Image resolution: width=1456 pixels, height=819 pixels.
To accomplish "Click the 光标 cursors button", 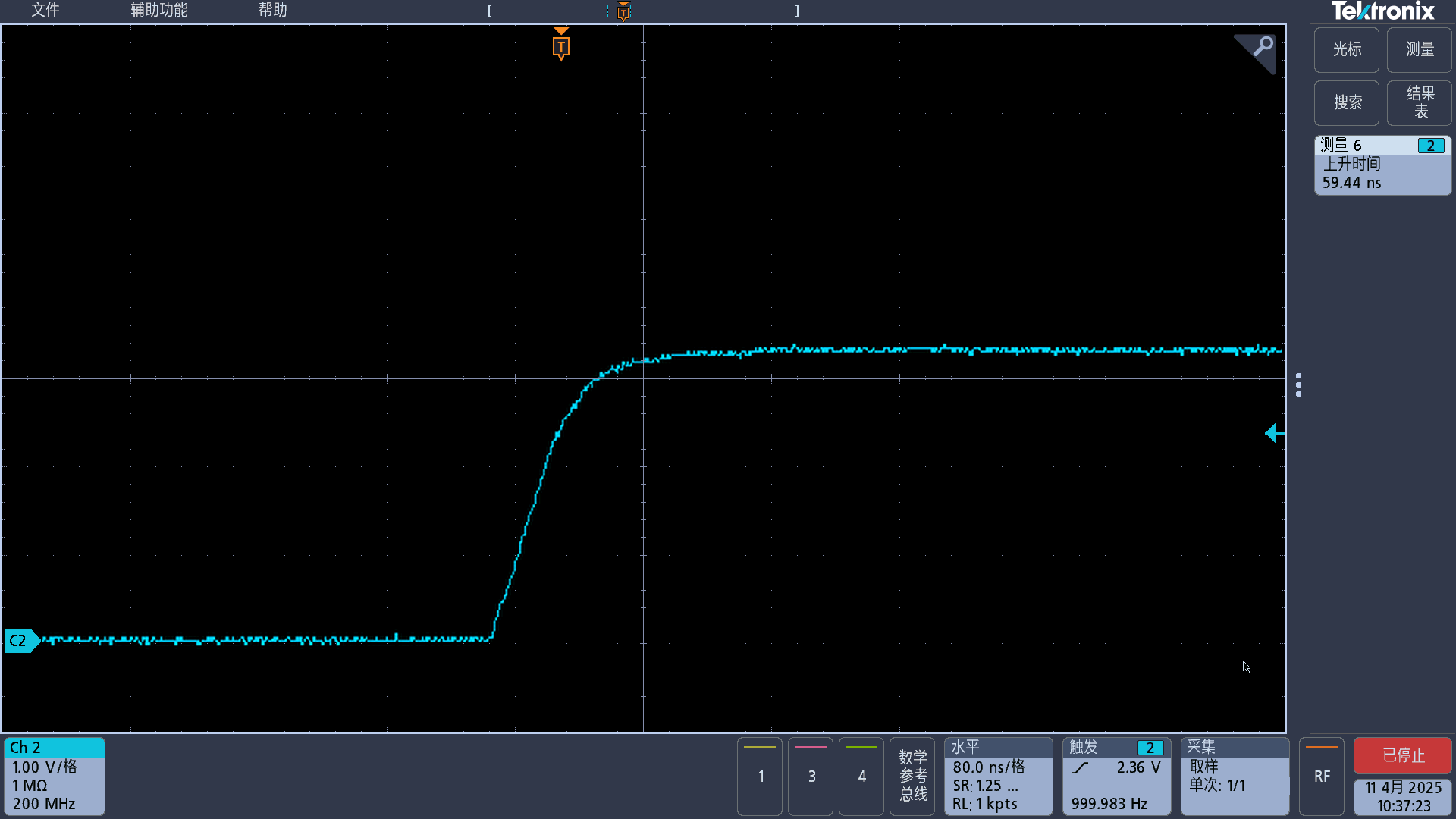I will click(x=1346, y=49).
